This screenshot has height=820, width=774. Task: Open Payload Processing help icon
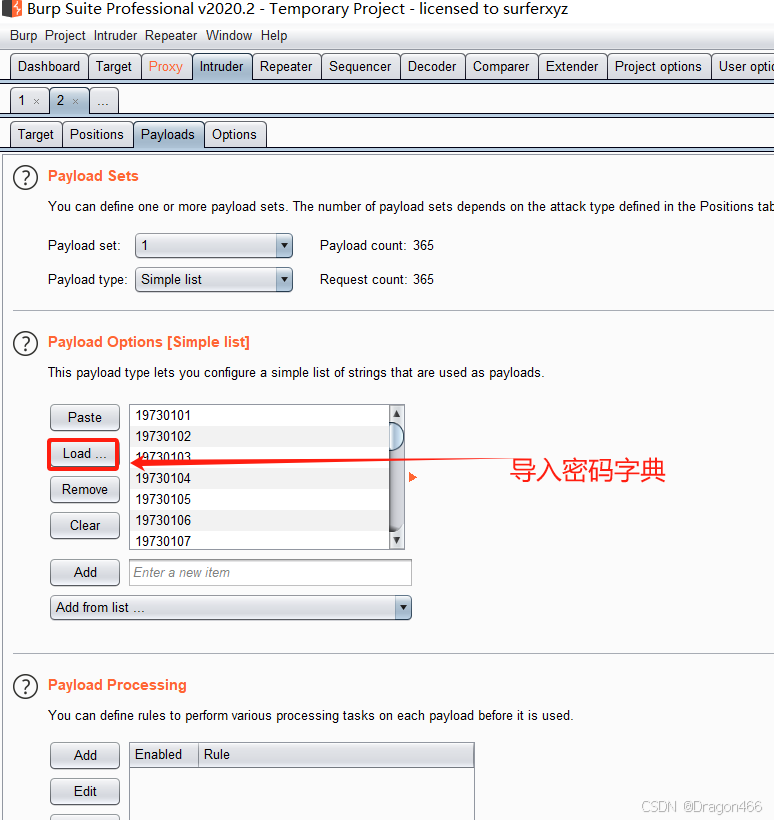25,687
